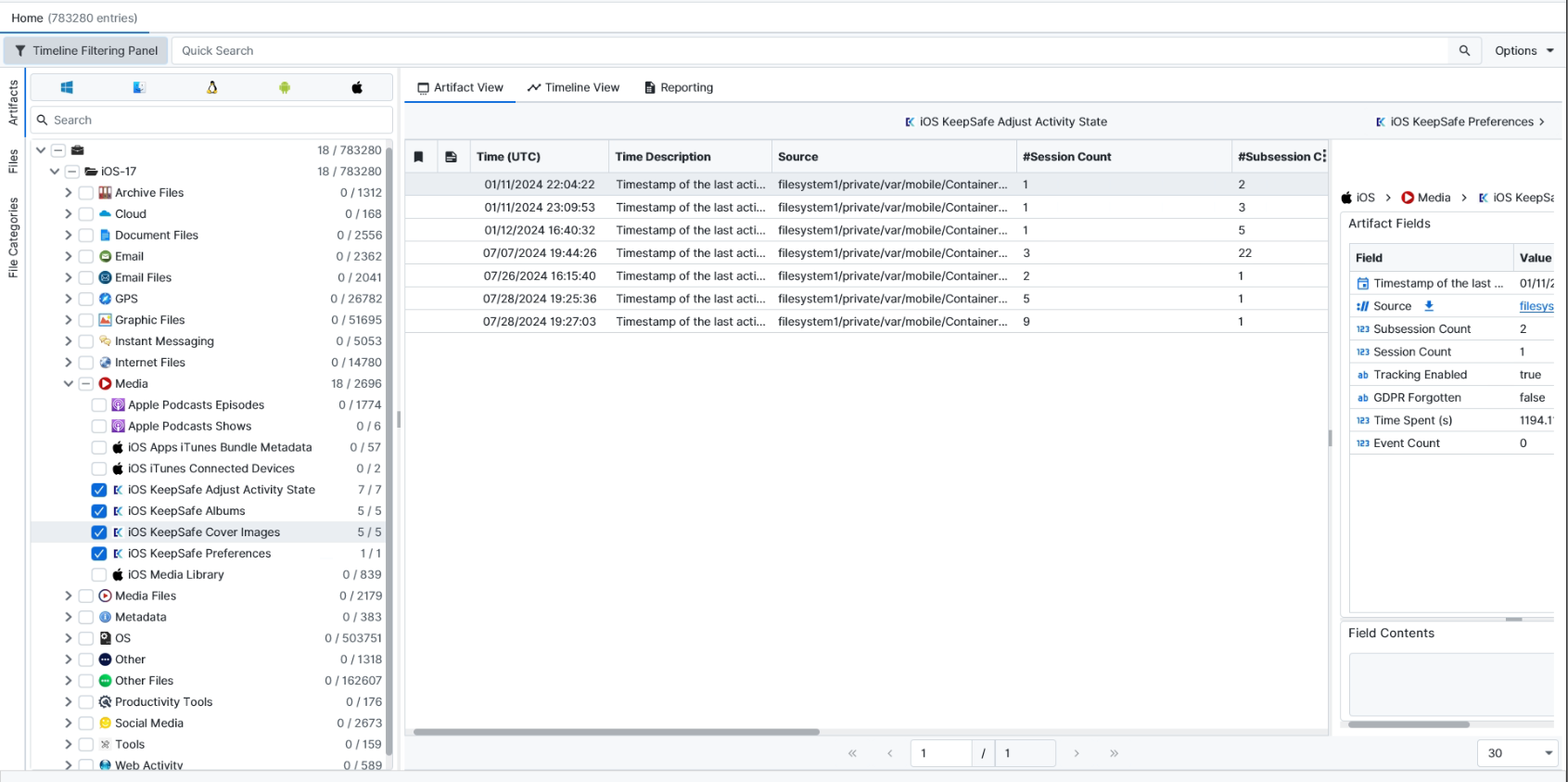Go to the next results page
1568x782 pixels.
point(1077,753)
